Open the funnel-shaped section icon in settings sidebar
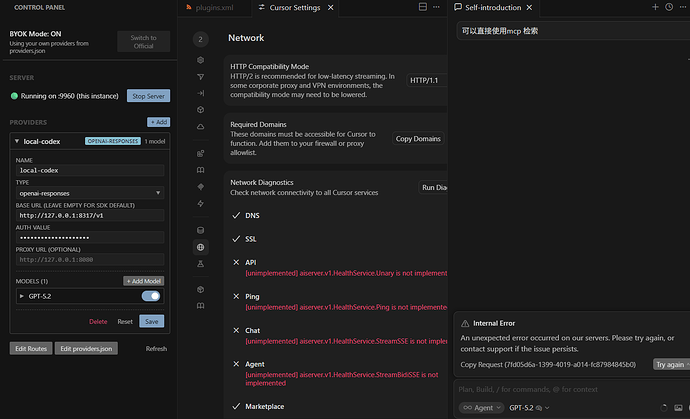The width and height of the screenshot is (690, 419). click(200, 77)
